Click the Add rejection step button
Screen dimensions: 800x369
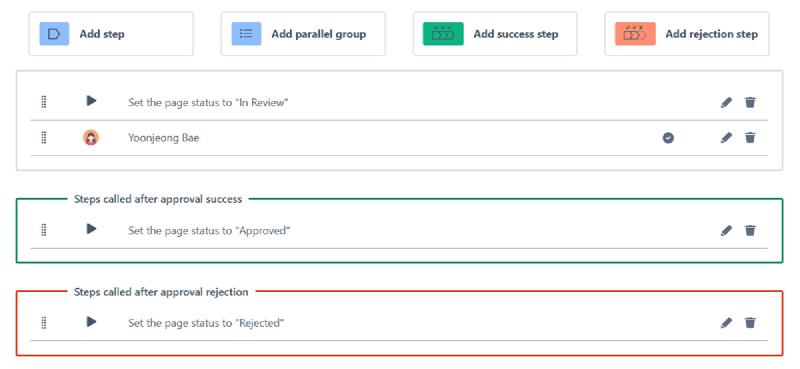(x=687, y=34)
